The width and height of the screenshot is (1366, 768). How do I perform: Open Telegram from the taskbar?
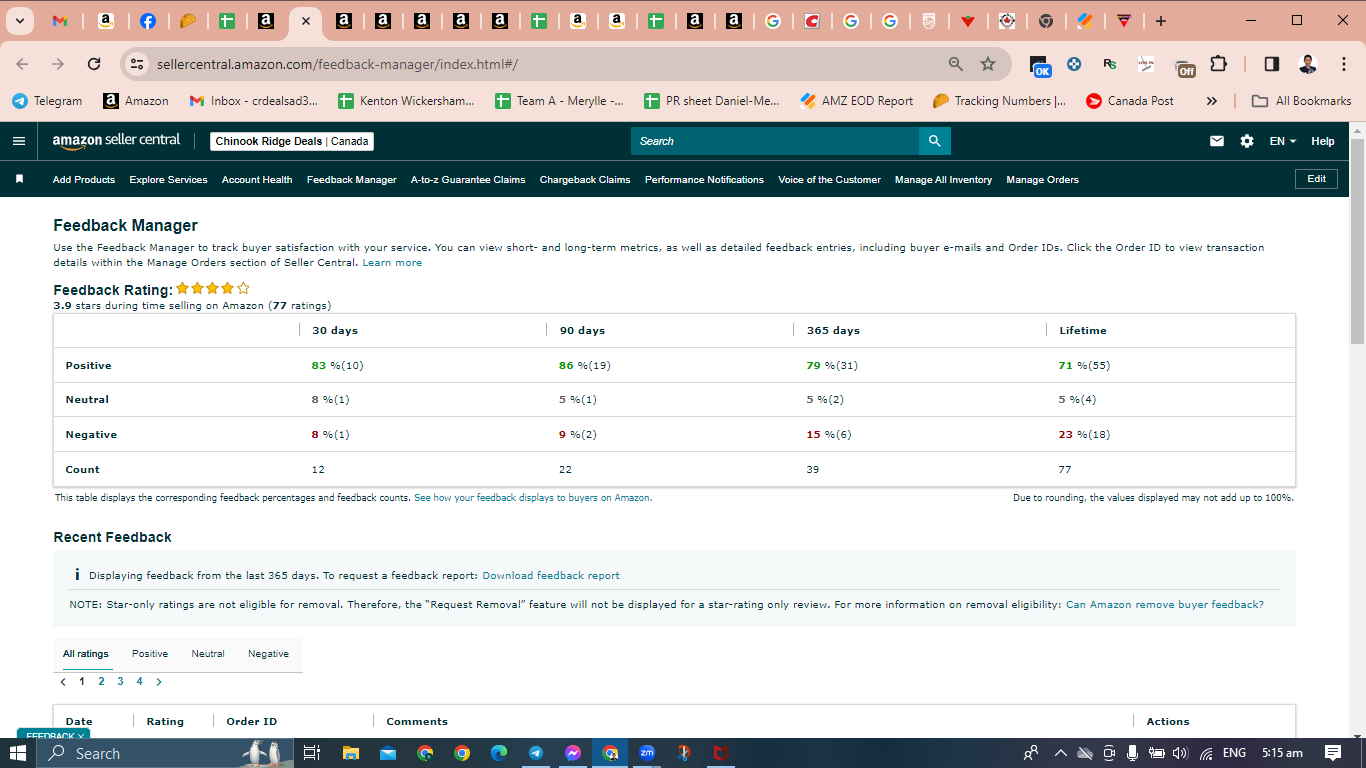[x=536, y=753]
